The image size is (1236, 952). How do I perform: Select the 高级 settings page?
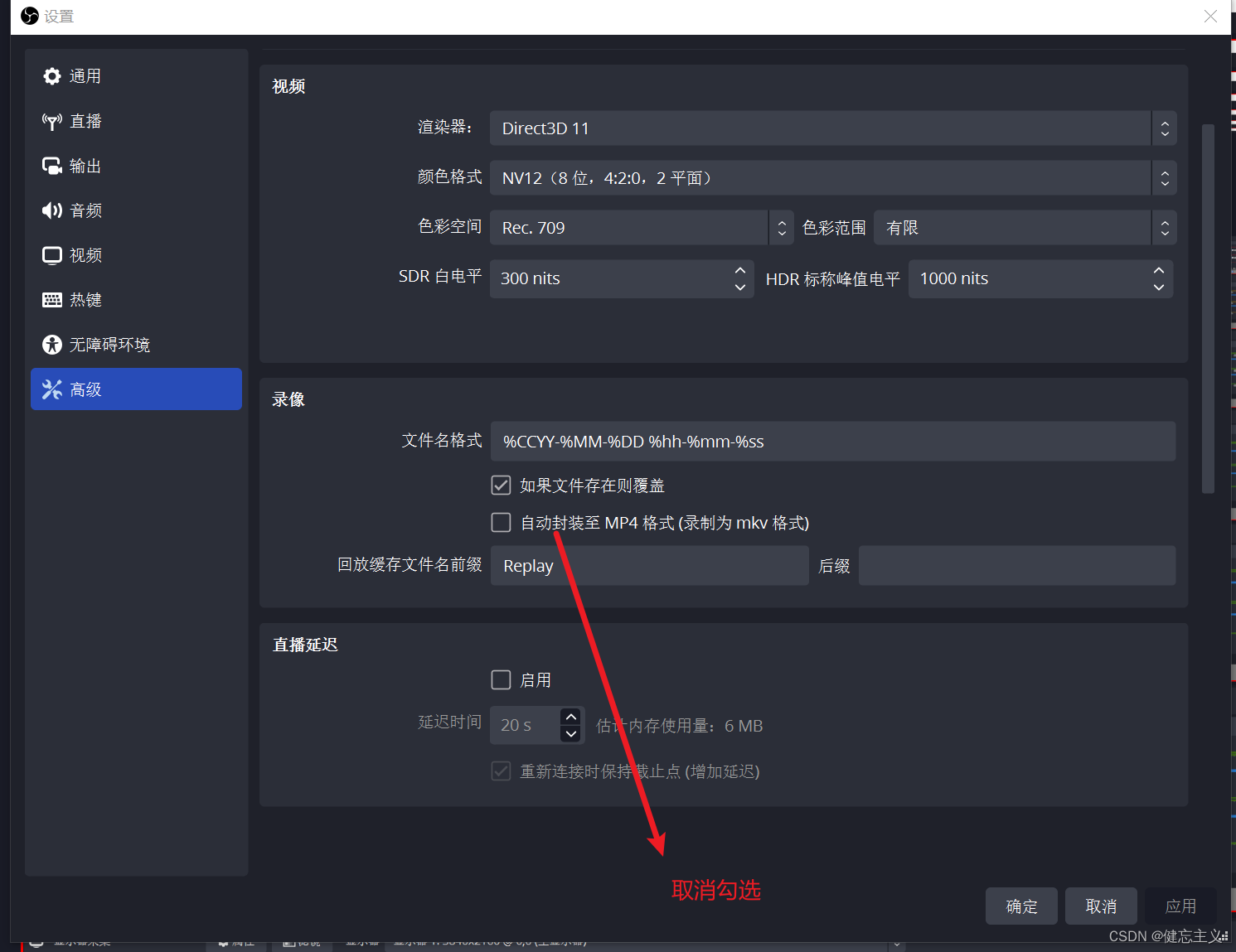tap(136, 389)
